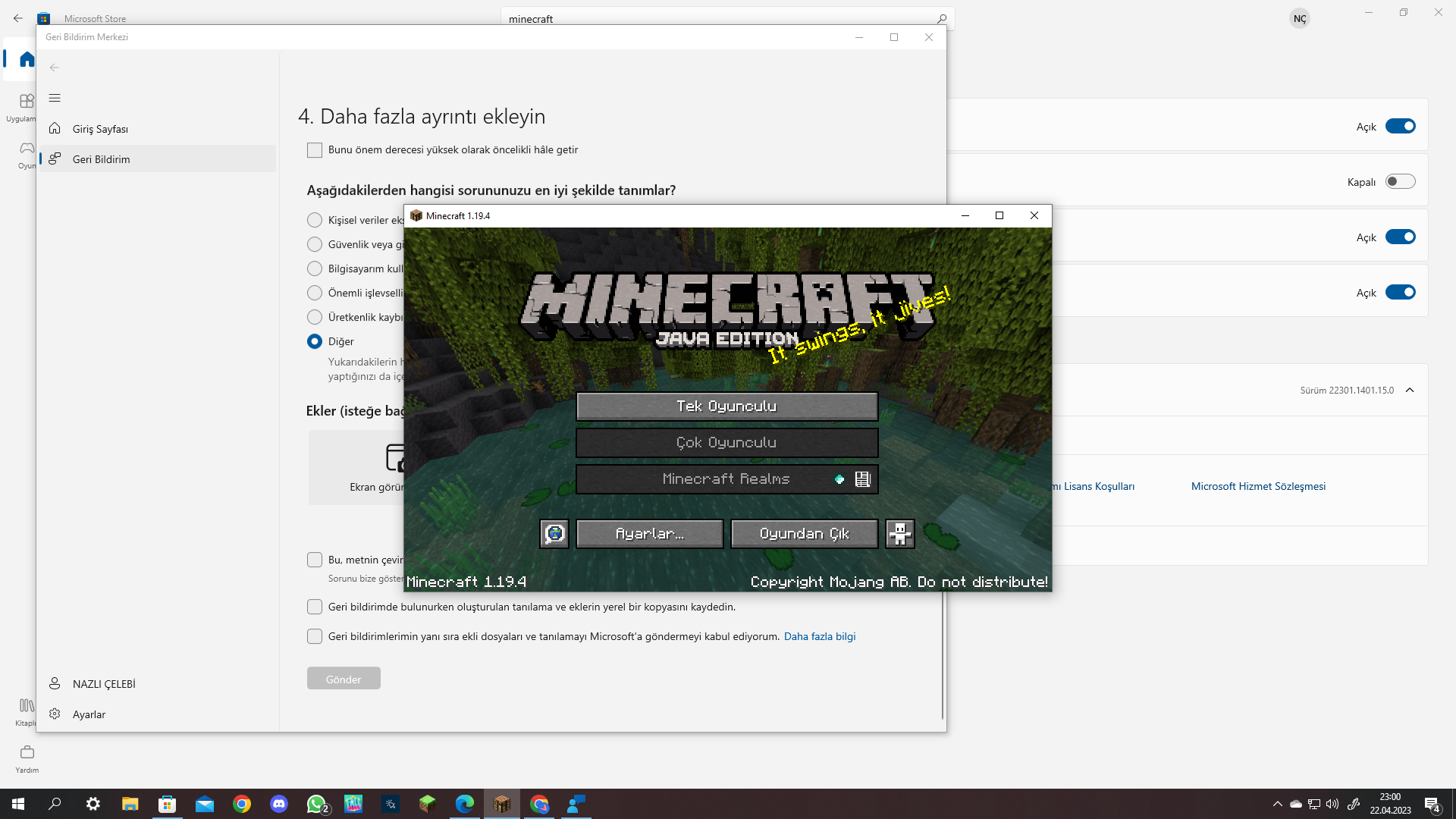Click the search magnifier in Store search box
Image resolution: width=1456 pixels, height=819 pixels.
click(941, 19)
